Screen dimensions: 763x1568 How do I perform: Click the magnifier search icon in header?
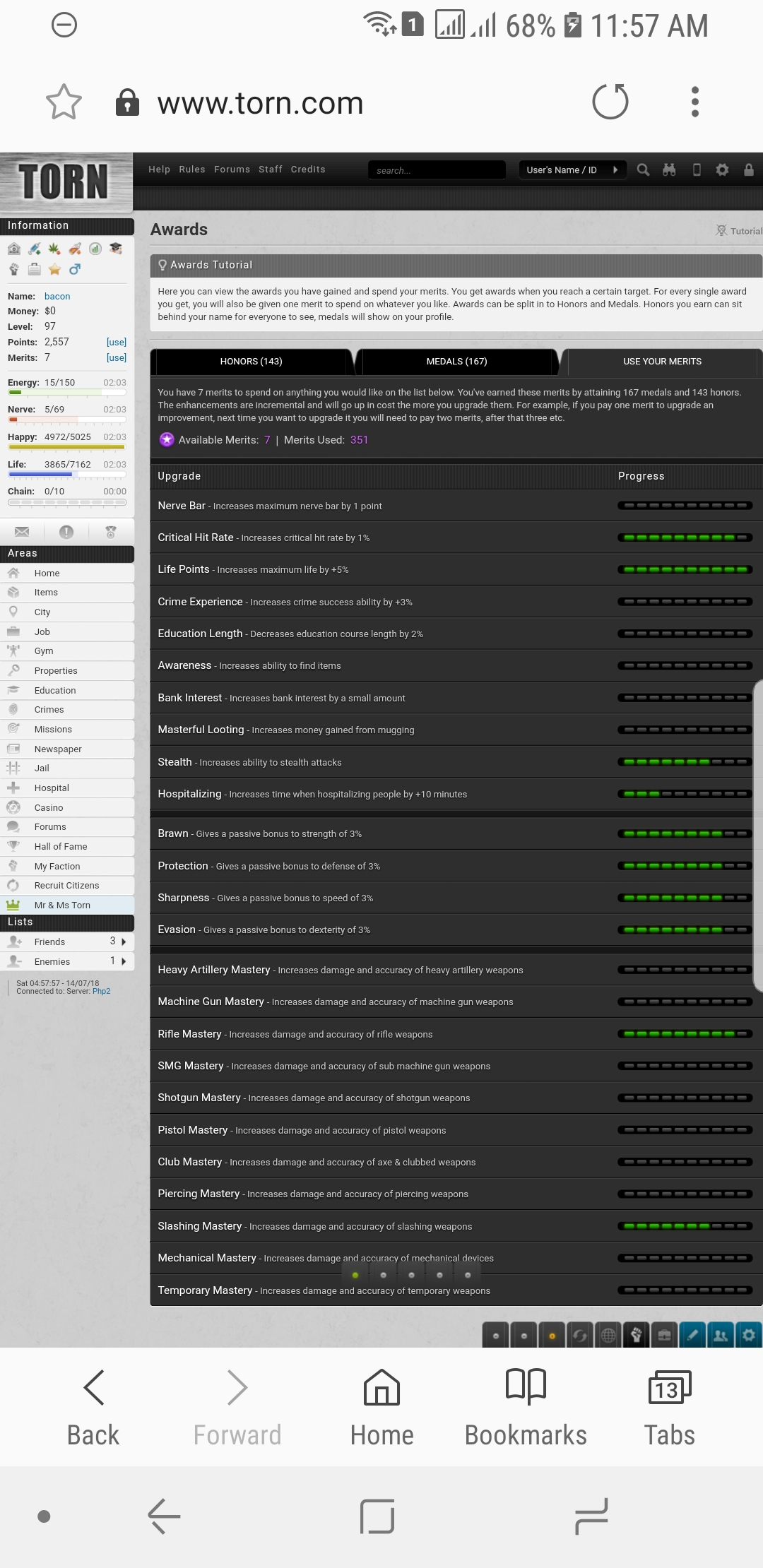[643, 170]
